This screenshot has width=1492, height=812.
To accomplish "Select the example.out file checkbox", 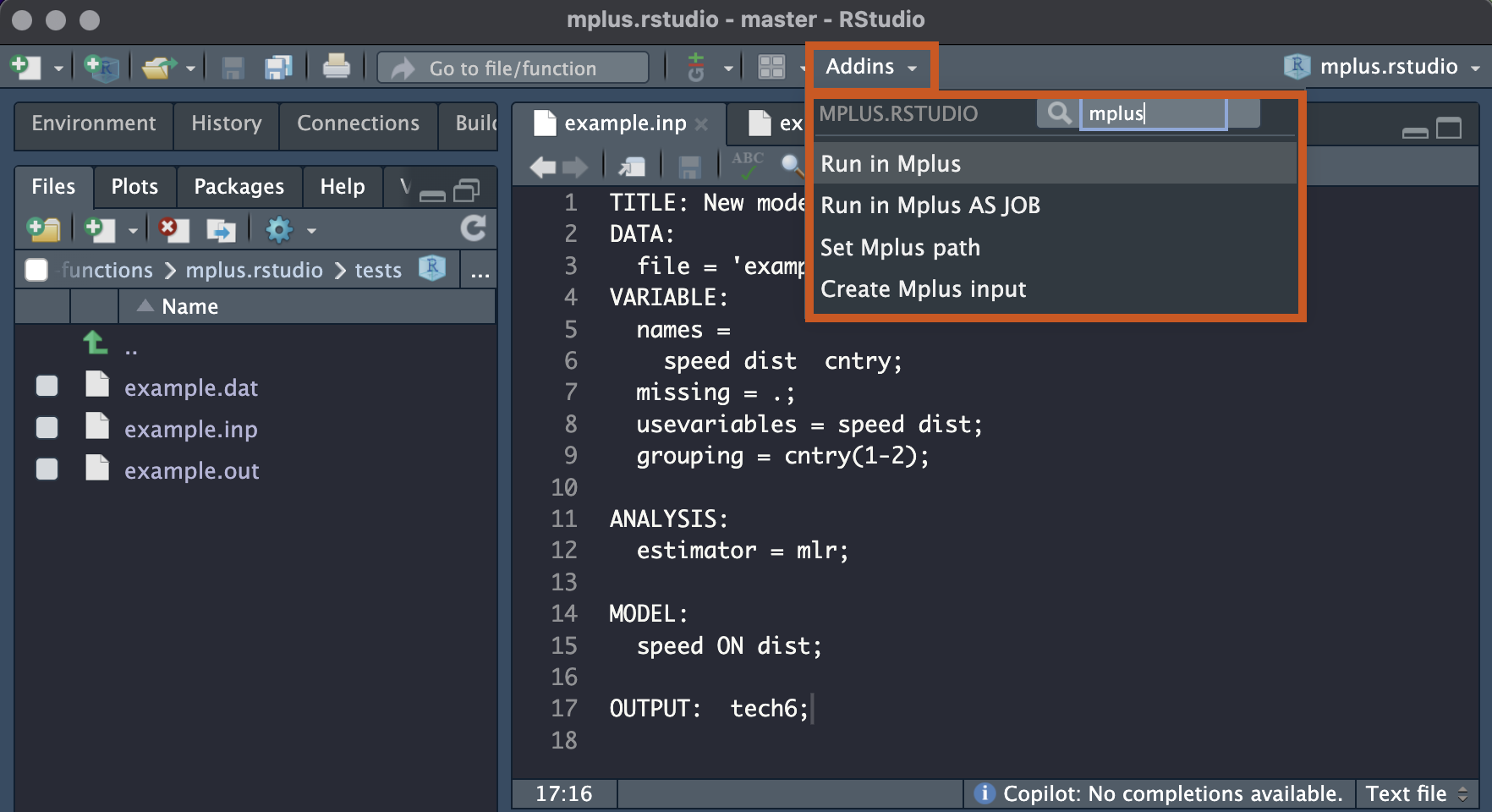I will [47, 469].
